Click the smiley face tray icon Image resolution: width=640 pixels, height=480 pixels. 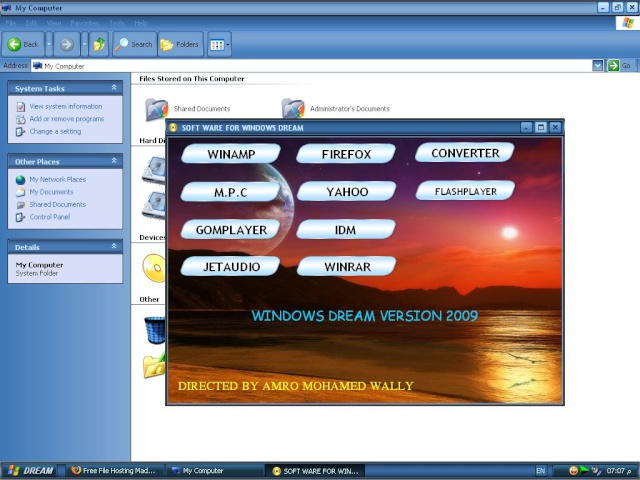pos(573,471)
